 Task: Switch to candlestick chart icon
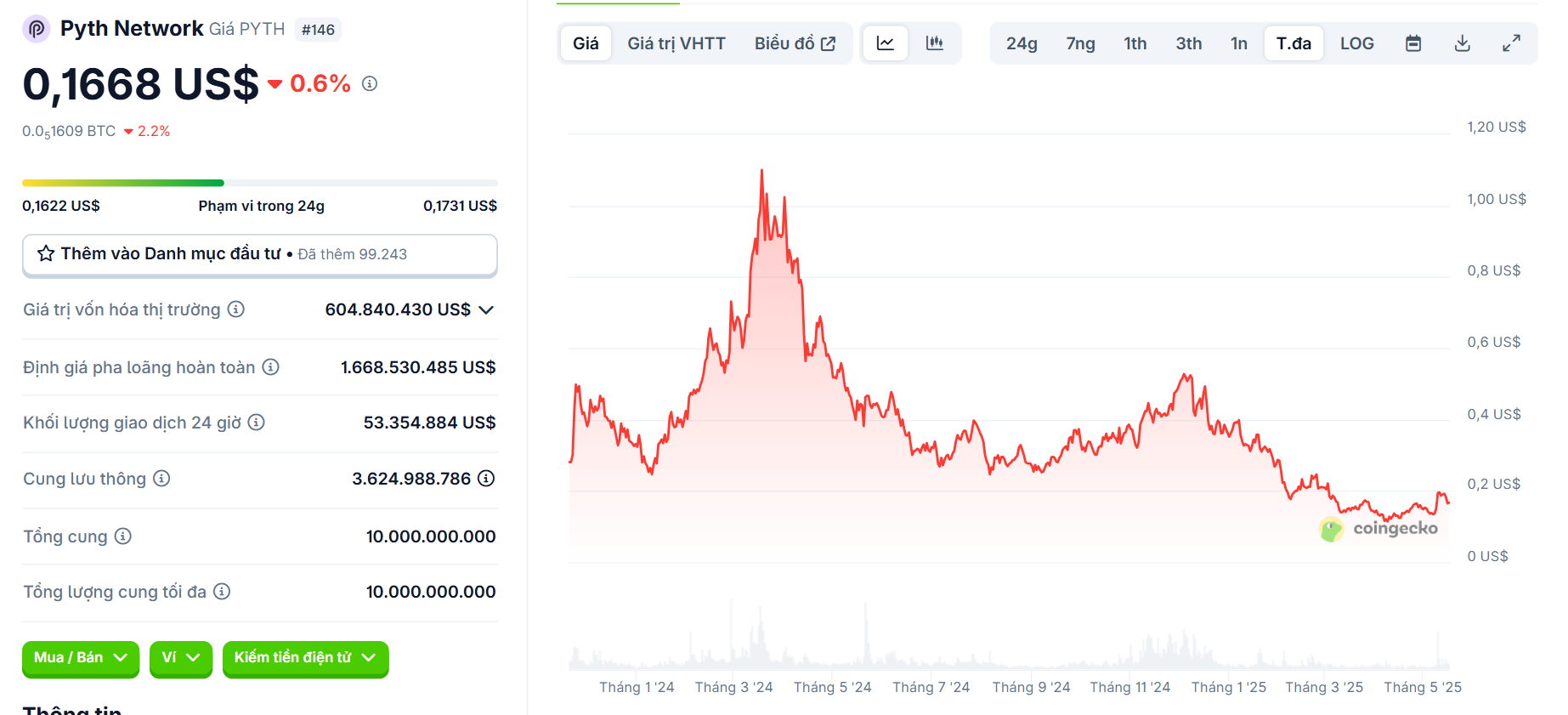point(935,43)
